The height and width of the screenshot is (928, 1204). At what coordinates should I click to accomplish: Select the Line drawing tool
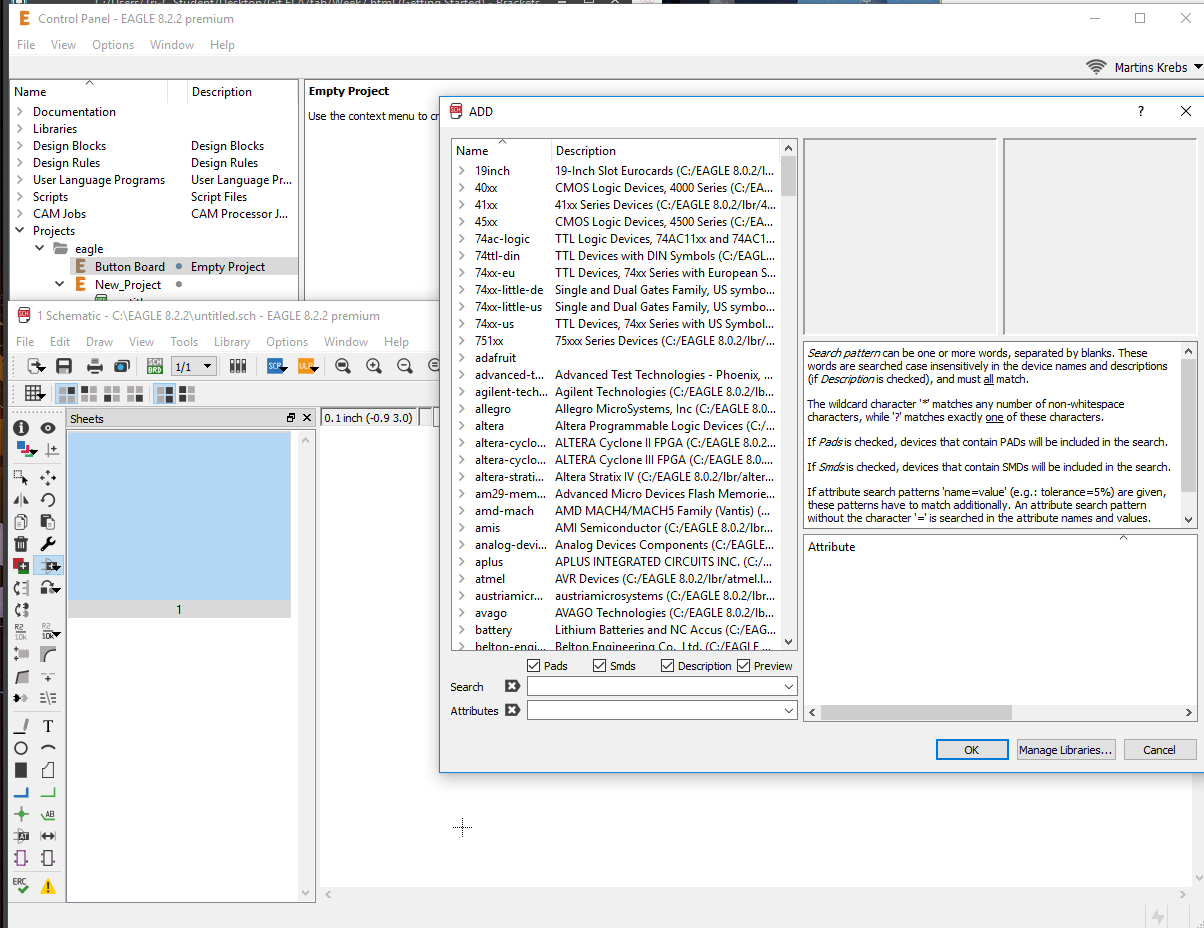click(x=21, y=726)
